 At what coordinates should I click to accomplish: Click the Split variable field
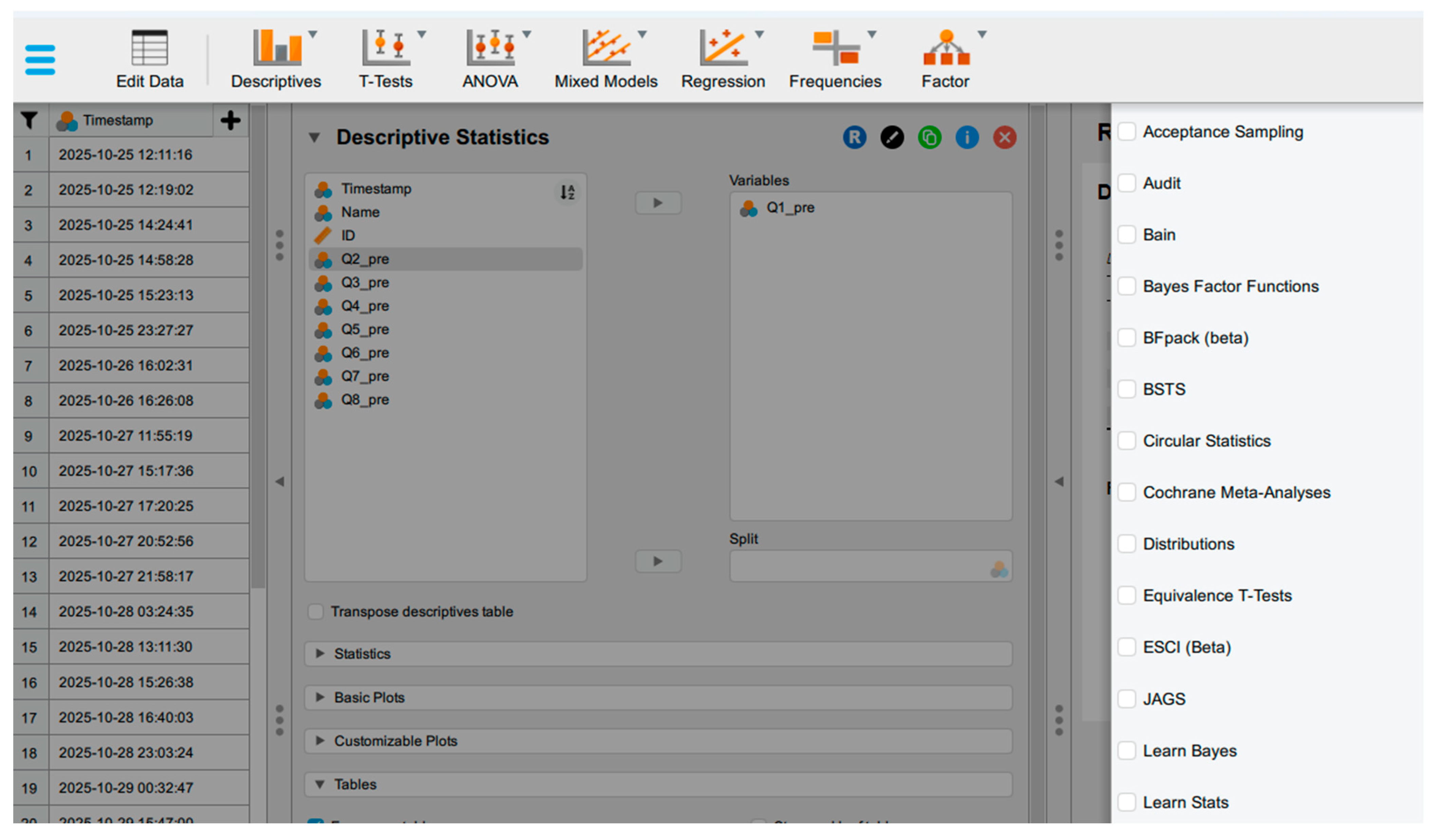861,566
